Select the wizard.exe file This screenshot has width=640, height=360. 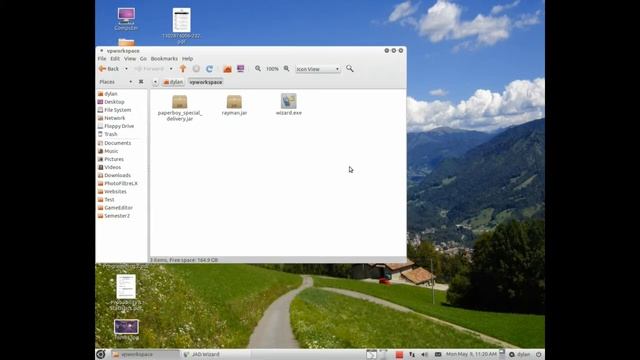tap(289, 104)
